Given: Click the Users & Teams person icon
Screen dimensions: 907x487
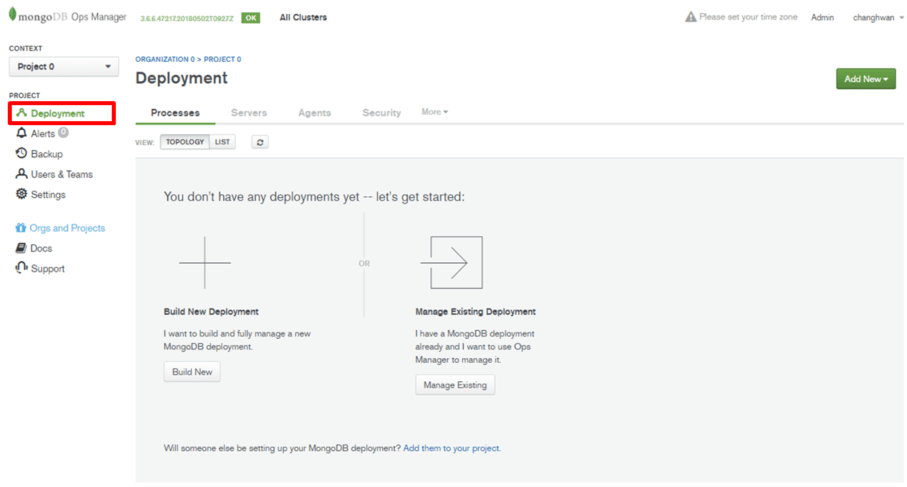Looking at the screenshot, I should click(21, 174).
